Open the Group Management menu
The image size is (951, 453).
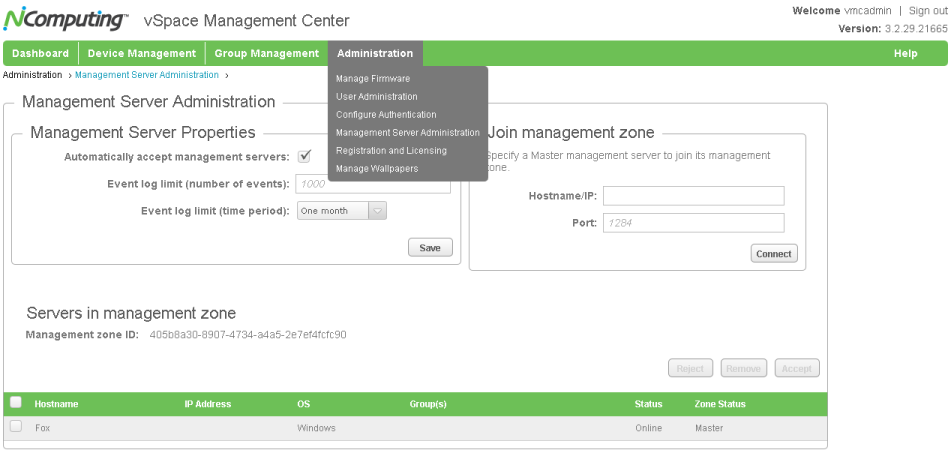(266, 53)
